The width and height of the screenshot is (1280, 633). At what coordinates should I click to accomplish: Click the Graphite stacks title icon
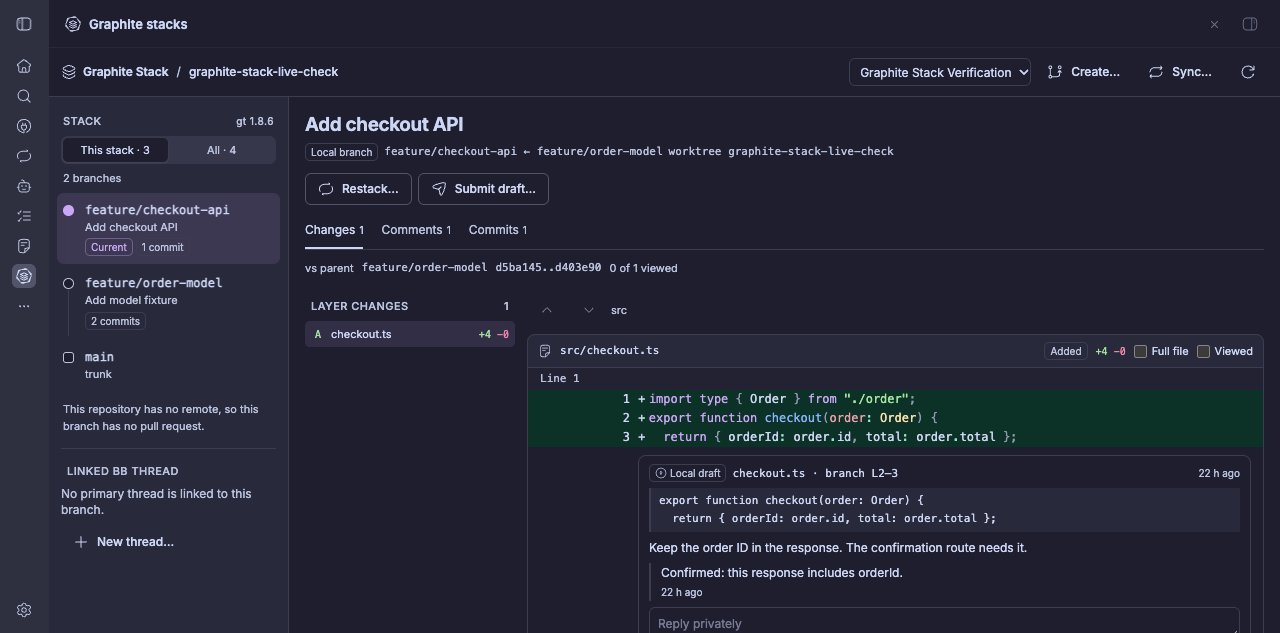pos(72,24)
